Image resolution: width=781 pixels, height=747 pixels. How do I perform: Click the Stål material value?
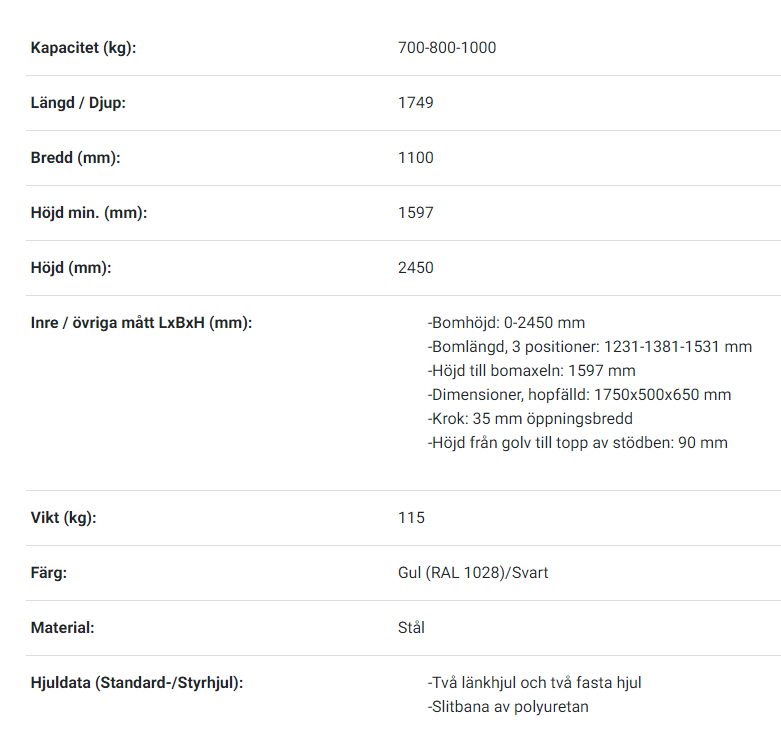click(x=411, y=627)
